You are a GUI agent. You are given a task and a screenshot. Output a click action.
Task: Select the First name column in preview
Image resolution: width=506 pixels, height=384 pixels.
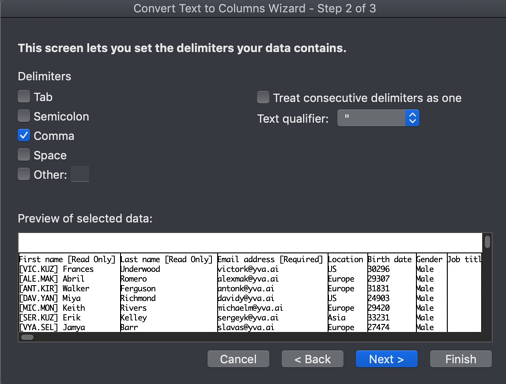click(x=69, y=293)
